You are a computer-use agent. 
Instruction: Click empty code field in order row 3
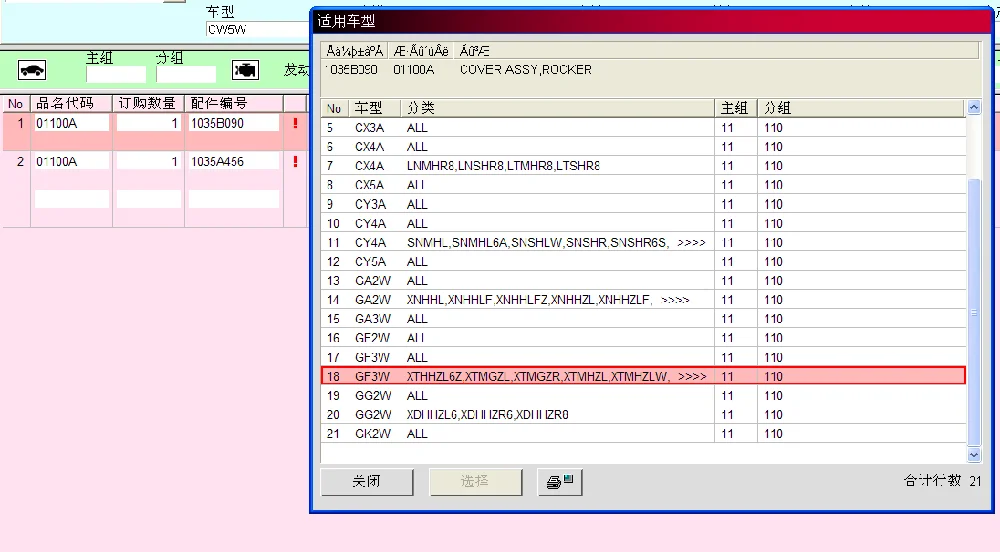click(71, 200)
